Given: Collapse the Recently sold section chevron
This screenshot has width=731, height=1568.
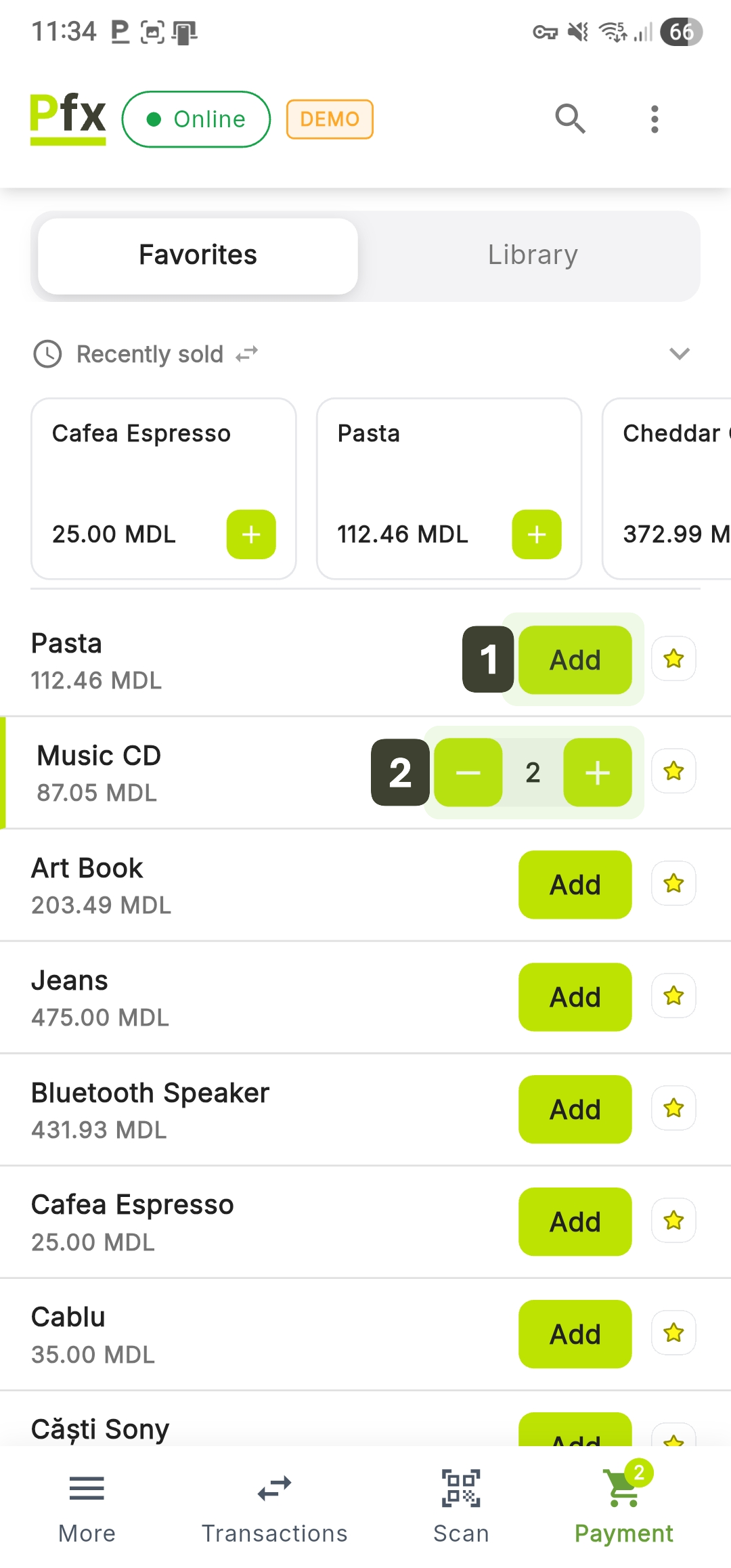Looking at the screenshot, I should [x=679, y=353].
